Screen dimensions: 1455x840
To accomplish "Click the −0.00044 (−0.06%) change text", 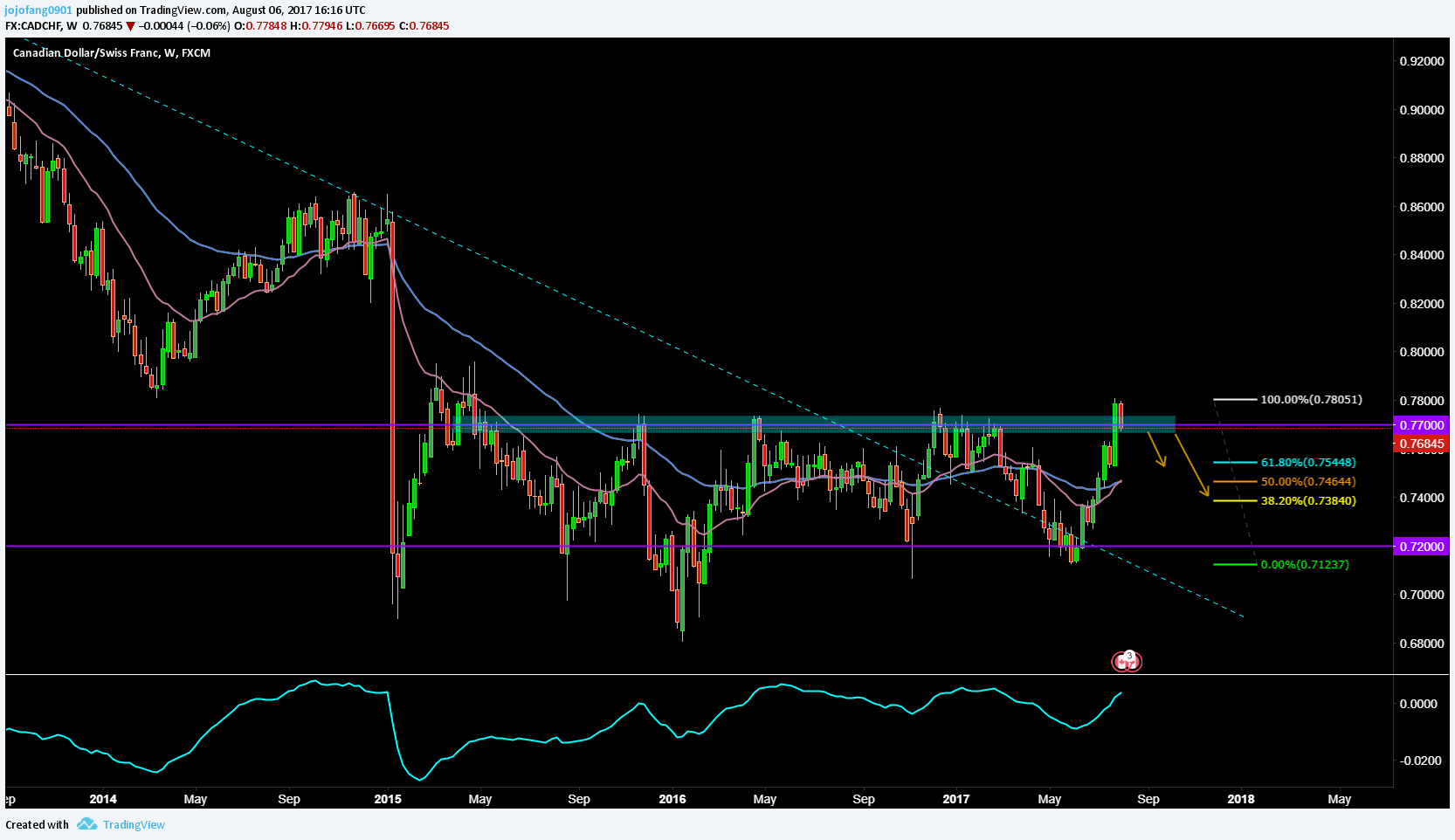I will [x=184, y=26].
